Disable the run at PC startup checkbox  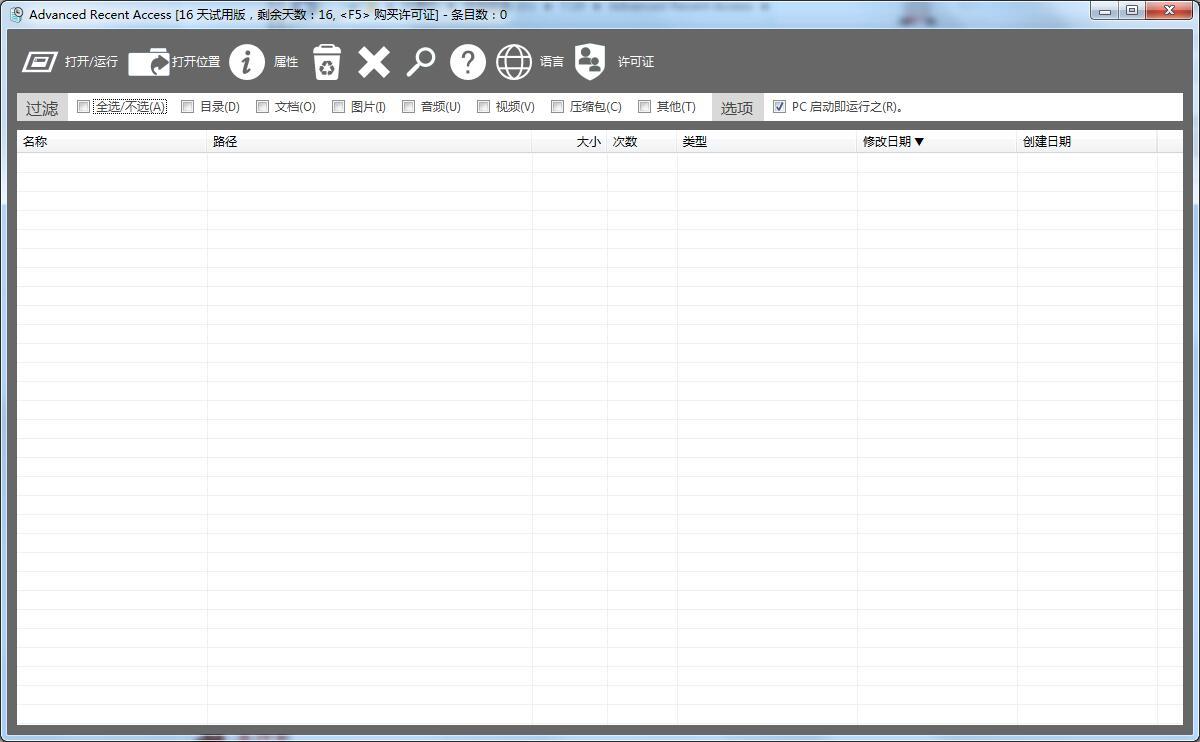click(x=779, y=107)
